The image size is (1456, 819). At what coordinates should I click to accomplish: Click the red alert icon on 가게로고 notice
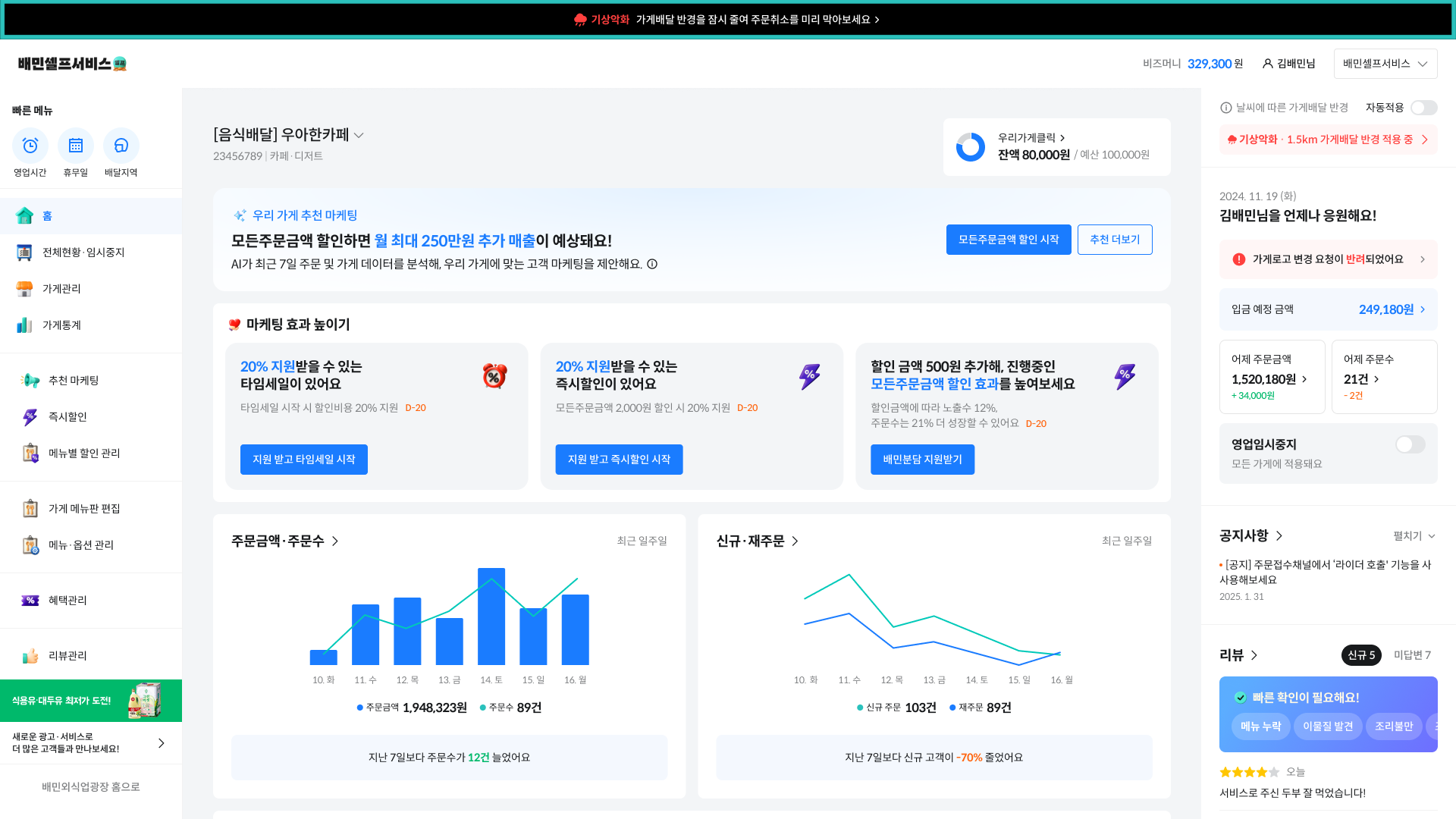tap(1239, 259)
